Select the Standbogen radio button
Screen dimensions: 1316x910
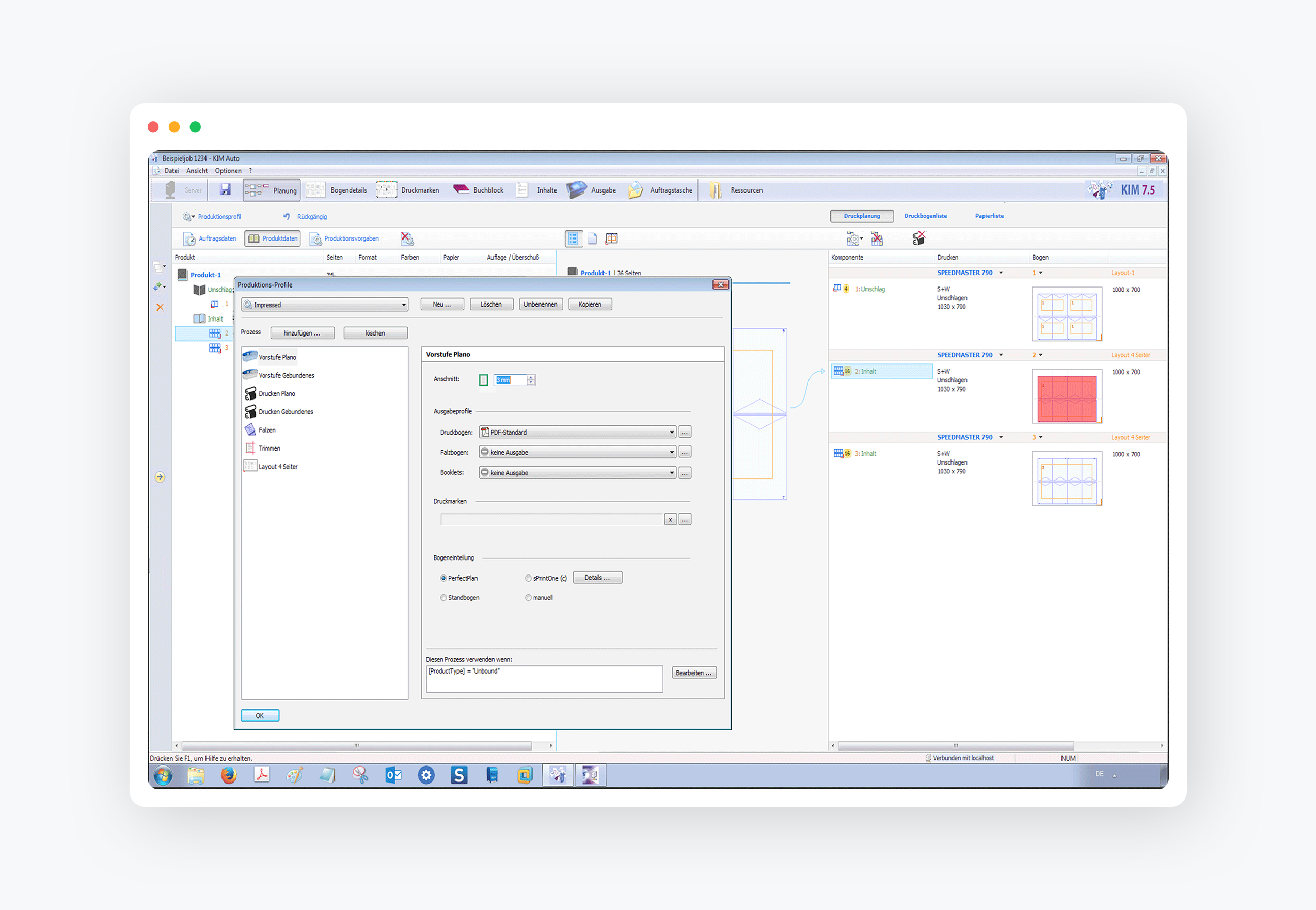point(443,598)
